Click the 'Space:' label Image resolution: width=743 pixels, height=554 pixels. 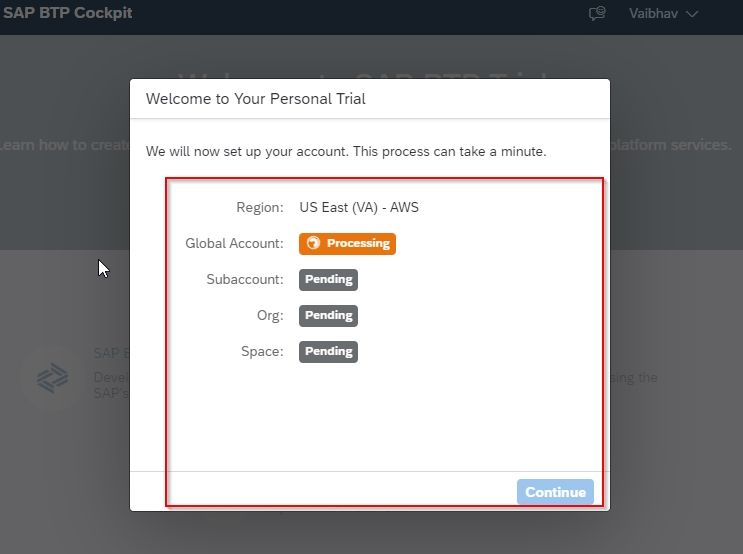click(x=262, y=351)
